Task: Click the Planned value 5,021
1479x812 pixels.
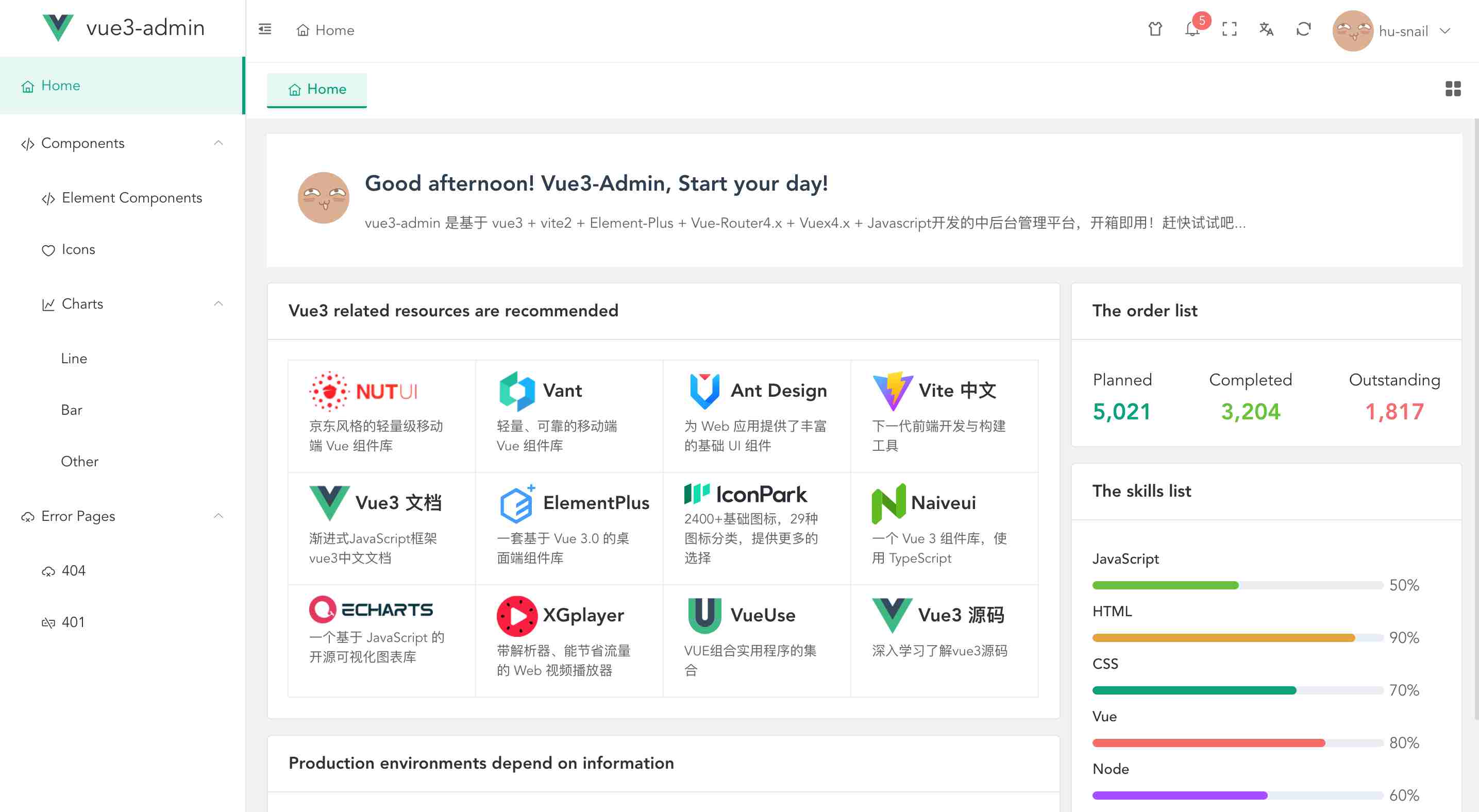Action: coord(1121,412)
